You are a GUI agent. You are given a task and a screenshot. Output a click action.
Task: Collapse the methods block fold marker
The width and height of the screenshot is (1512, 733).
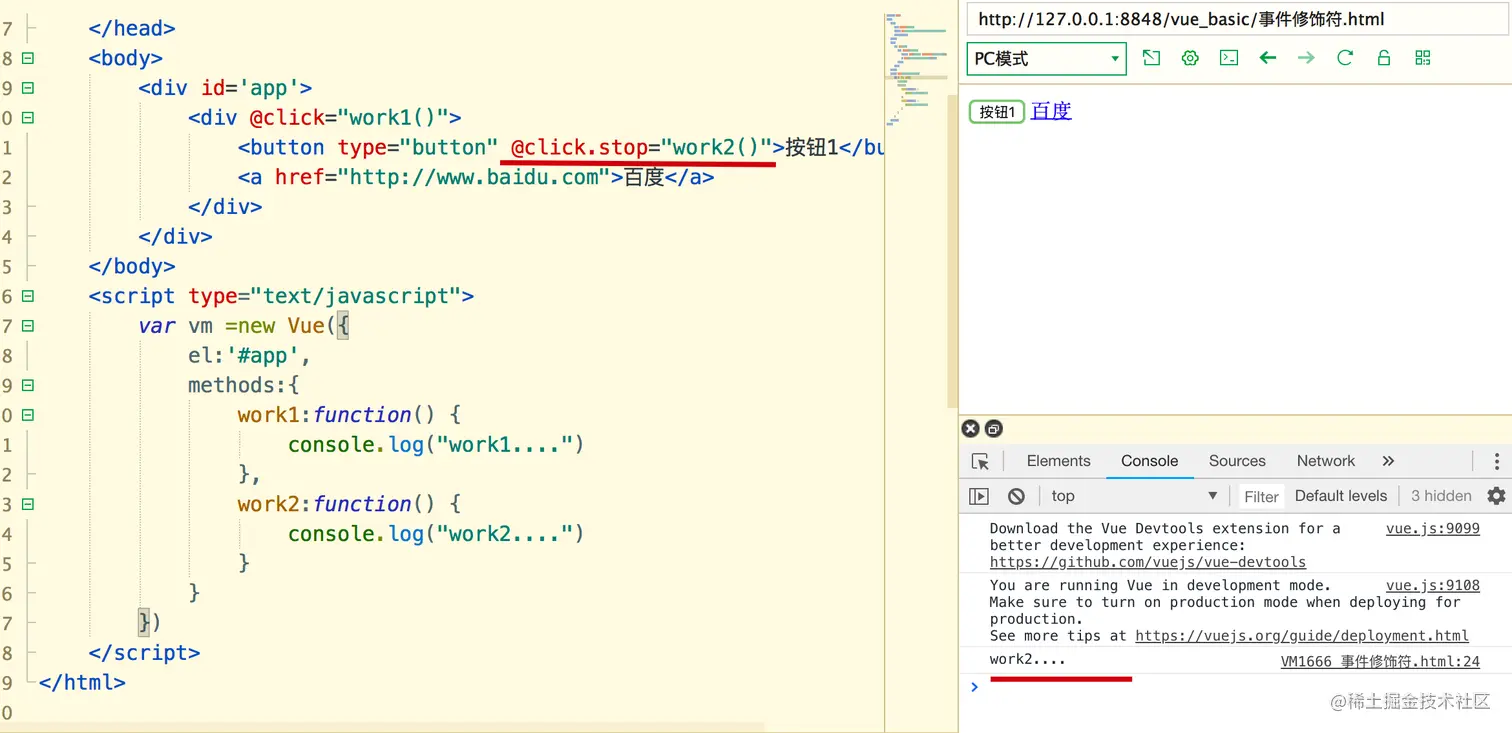[x=27, y=385]
